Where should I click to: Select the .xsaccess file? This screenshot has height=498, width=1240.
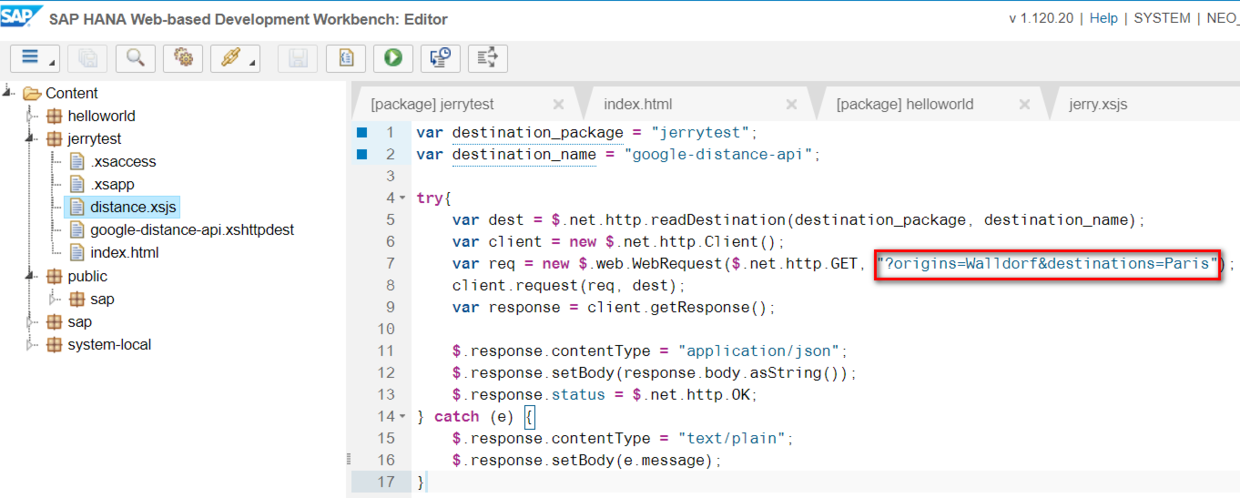point(123,162)
